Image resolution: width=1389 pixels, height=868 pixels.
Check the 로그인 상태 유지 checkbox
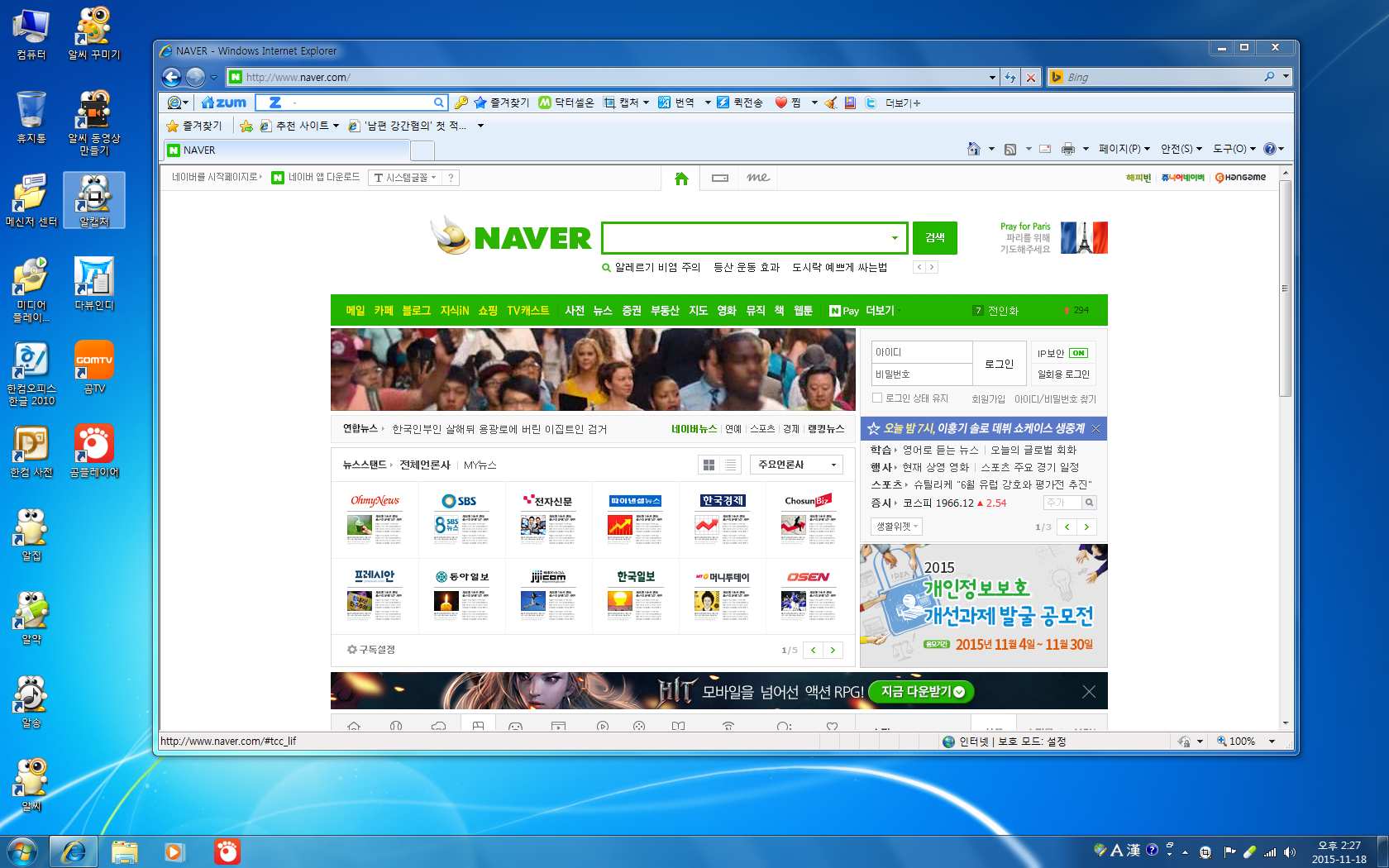[x=877, y=398]
